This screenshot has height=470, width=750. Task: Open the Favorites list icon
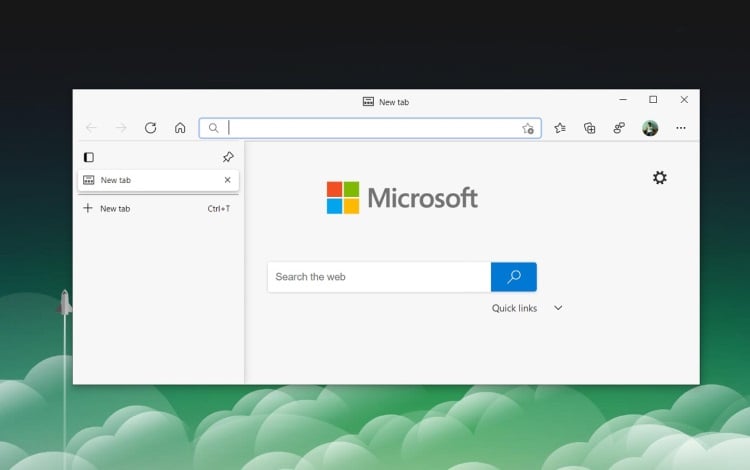(560, 128)
